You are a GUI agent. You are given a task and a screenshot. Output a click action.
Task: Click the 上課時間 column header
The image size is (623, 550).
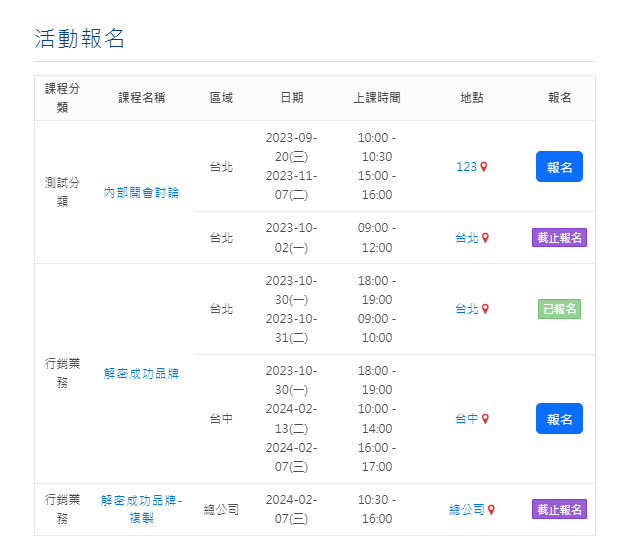click(x=377, y=98)
